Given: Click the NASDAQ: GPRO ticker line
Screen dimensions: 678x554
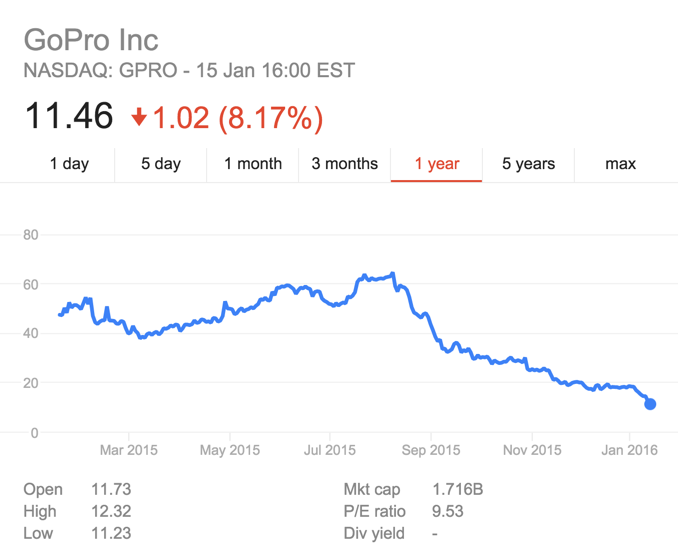Looking at the screenshot, I should pyautogui.click(x=189, y=71).
